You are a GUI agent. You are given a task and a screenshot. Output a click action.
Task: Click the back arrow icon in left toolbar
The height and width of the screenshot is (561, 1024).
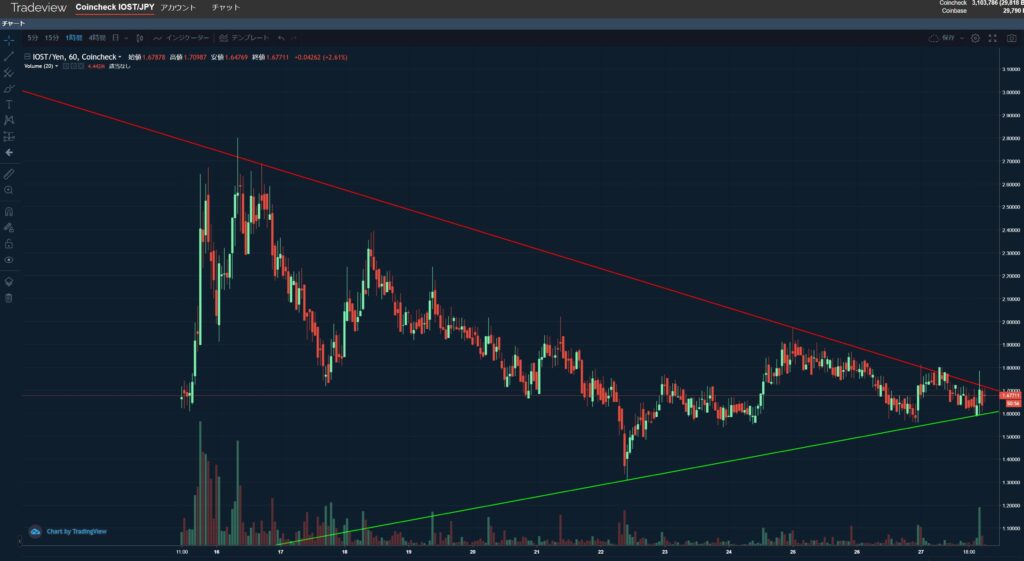coord(8,152)
